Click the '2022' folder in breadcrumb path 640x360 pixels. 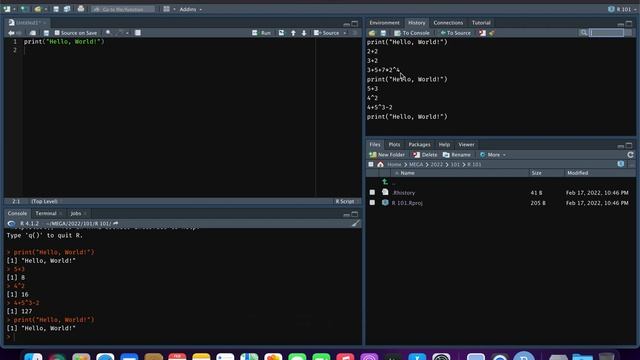coord(436,164)
